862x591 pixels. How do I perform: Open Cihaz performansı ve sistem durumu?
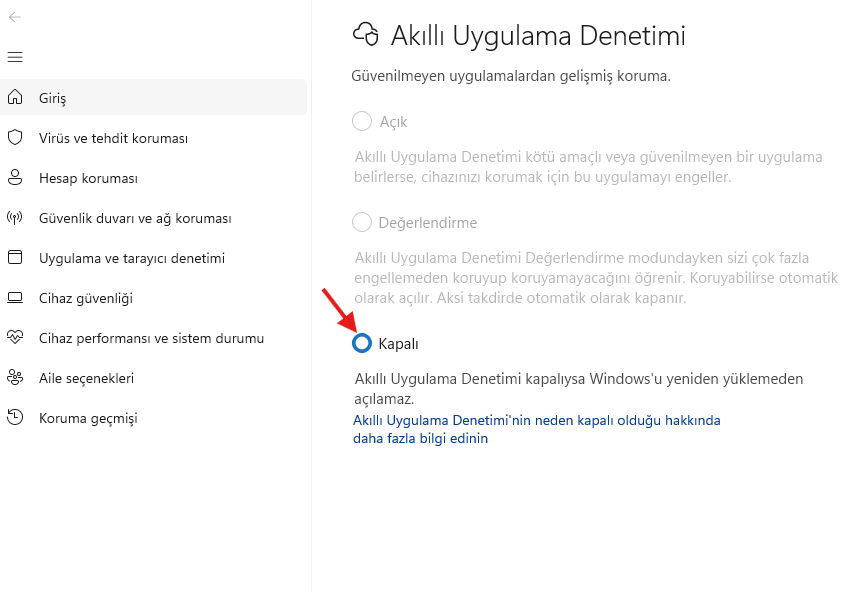click(151, 338)
